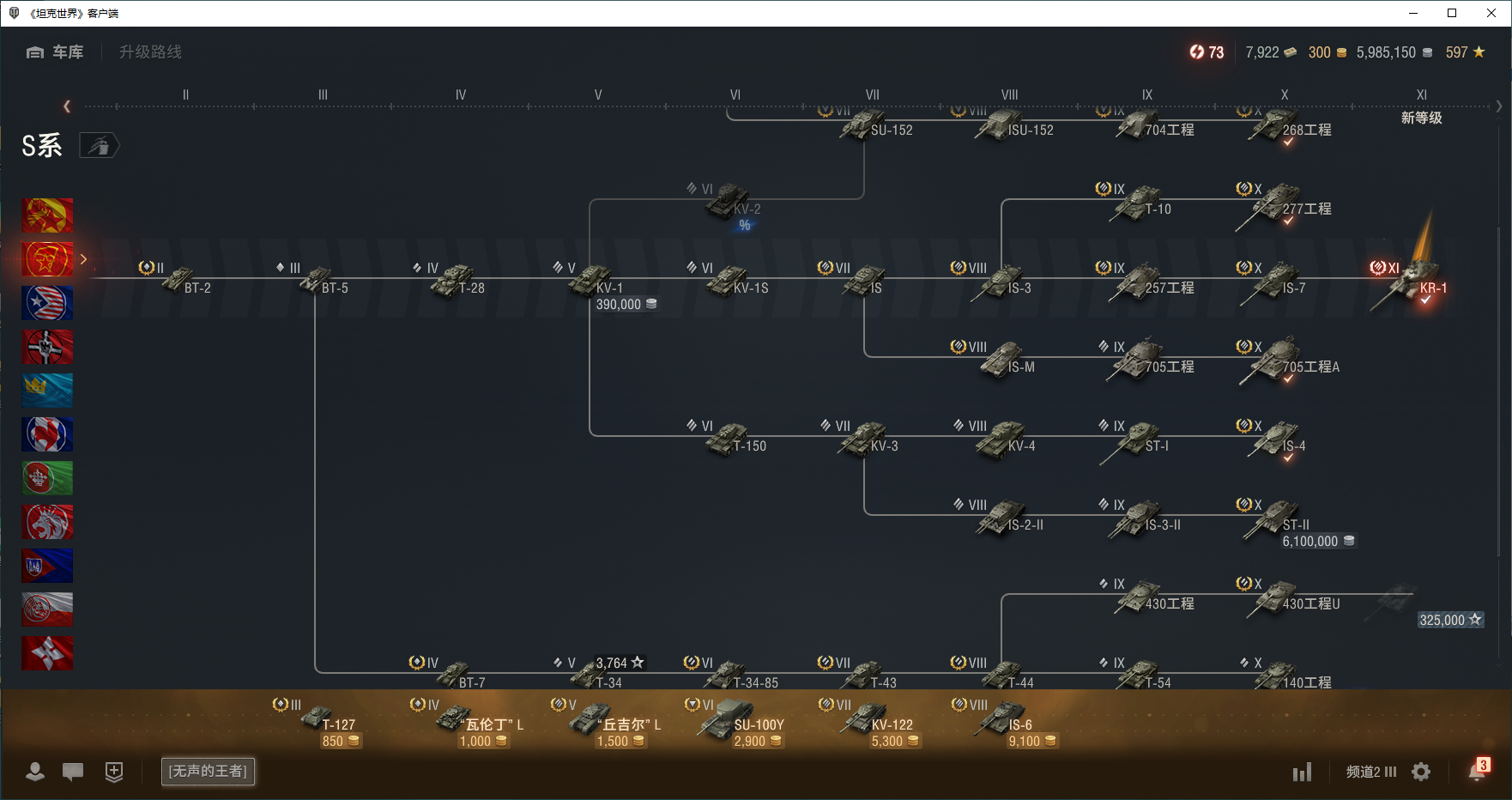Image resolution: width=1512 pixels, height=800 pixels.
Task: Switch to the stars-and-stripes flag nation
Action: (x=47, y=303)
